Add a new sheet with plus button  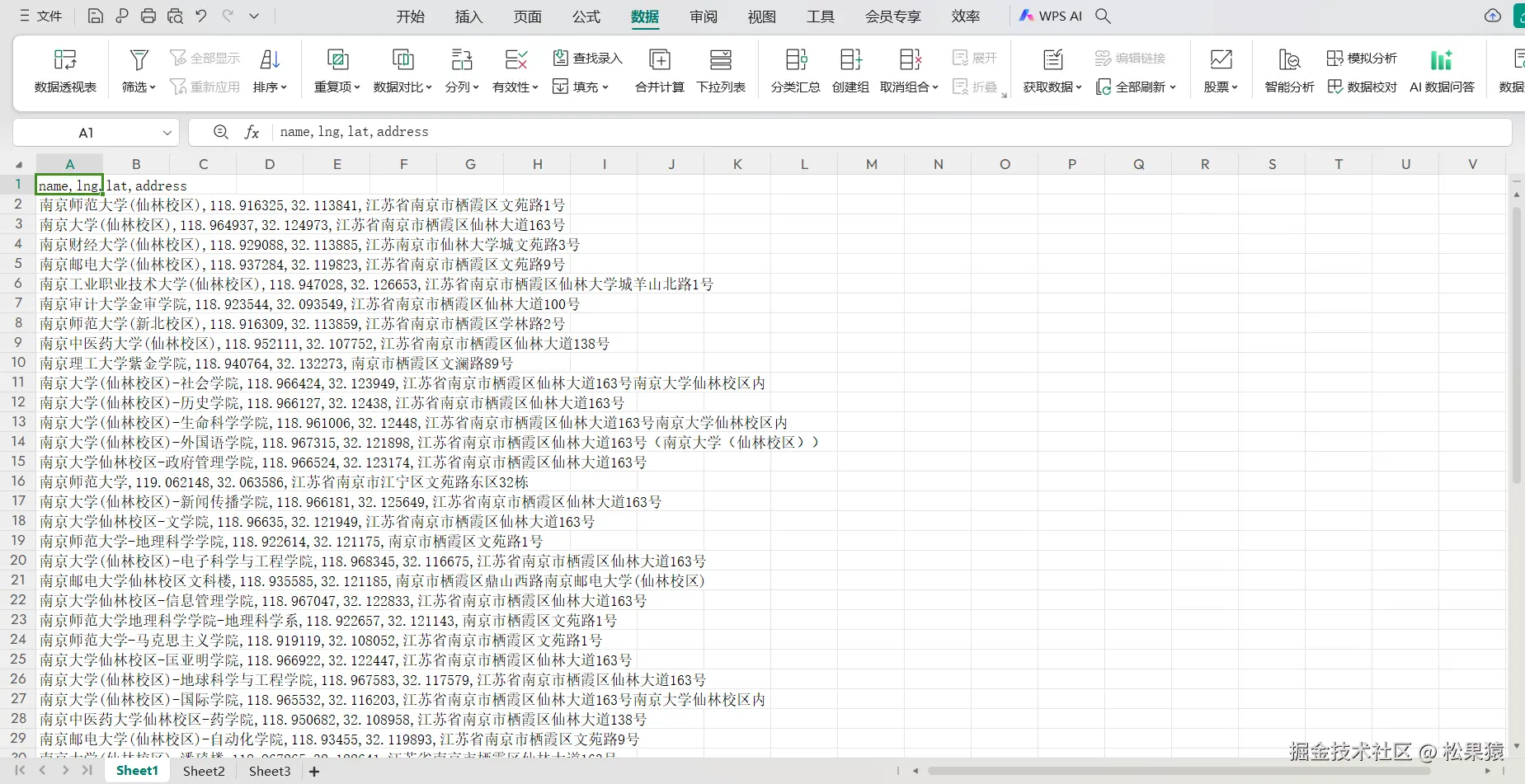(314, 772)
